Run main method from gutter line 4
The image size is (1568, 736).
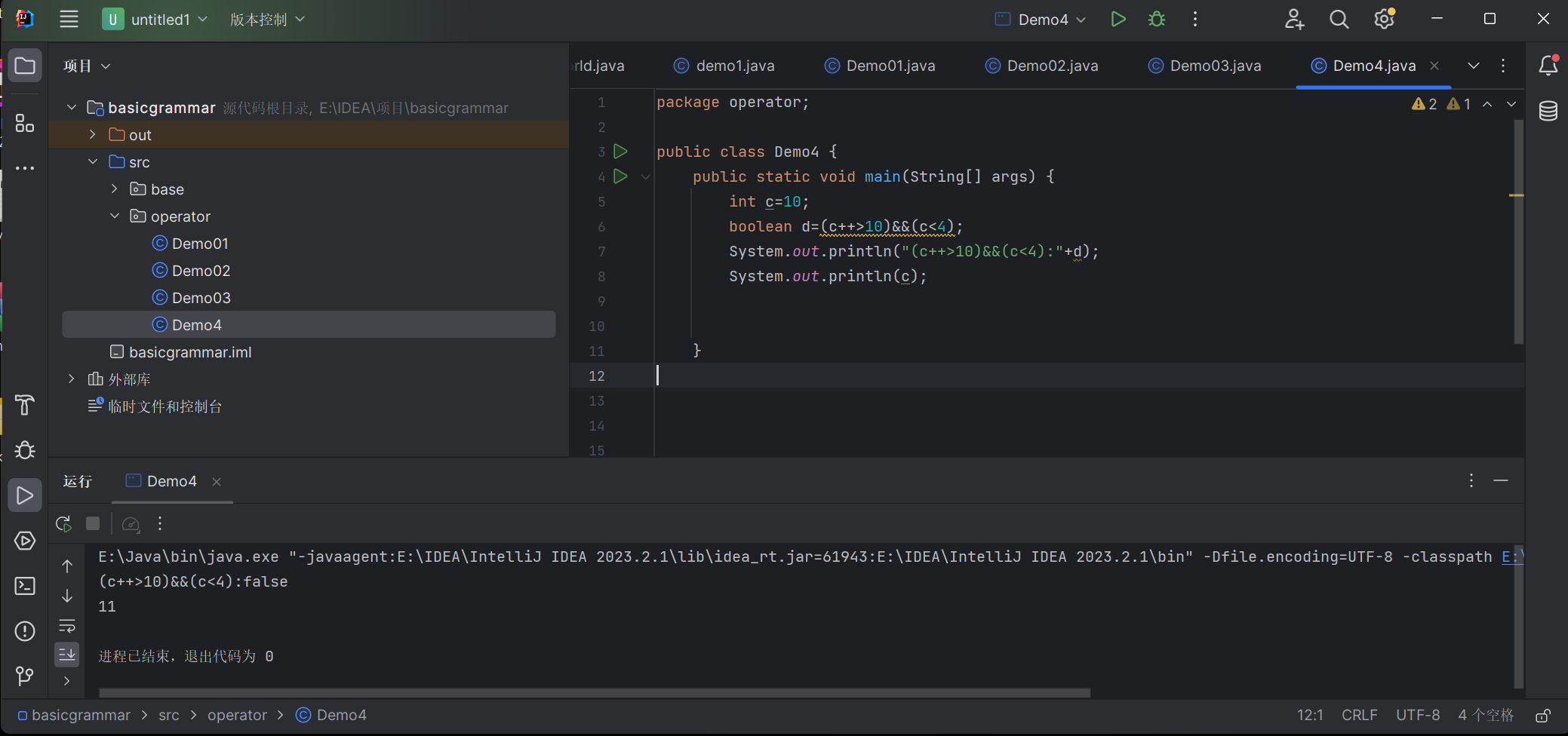pos(620,176)
